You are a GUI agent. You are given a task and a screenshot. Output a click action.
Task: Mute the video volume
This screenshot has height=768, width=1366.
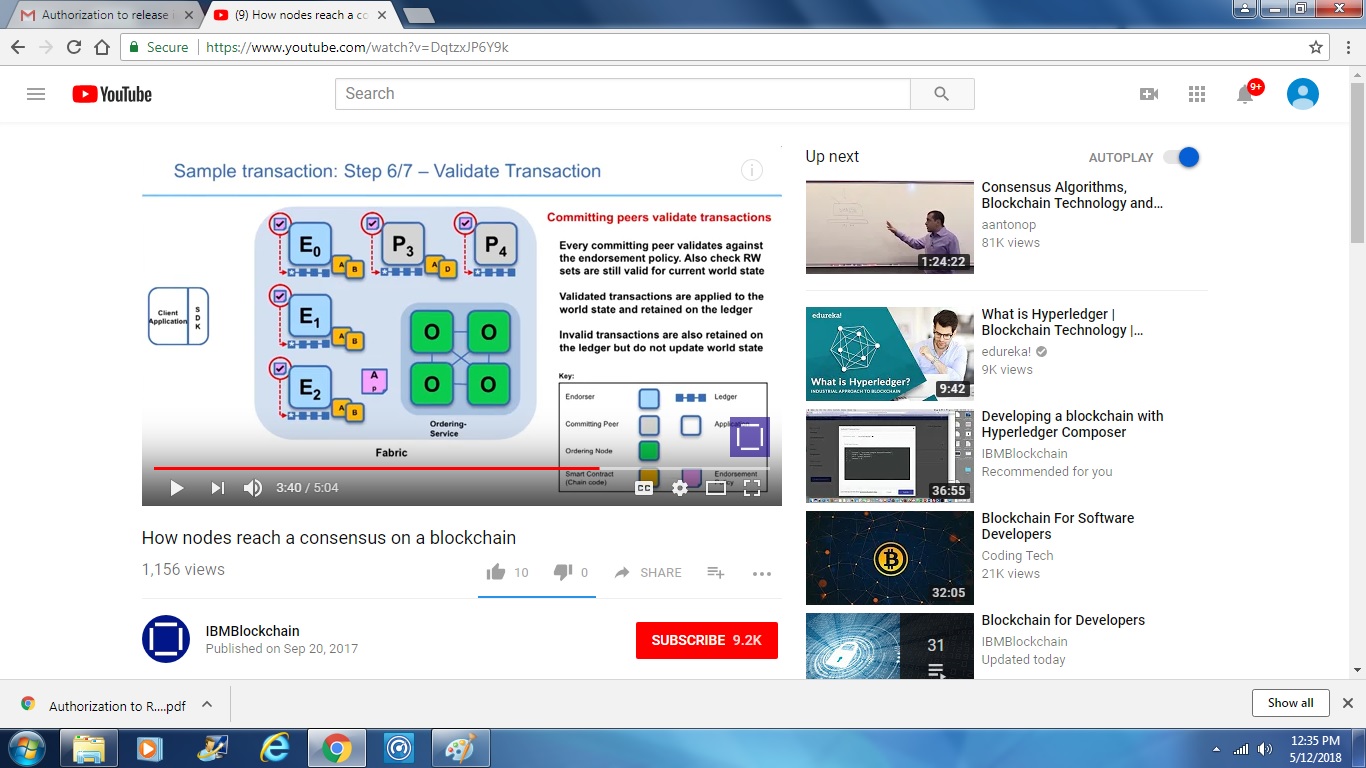tap(253, 488)
